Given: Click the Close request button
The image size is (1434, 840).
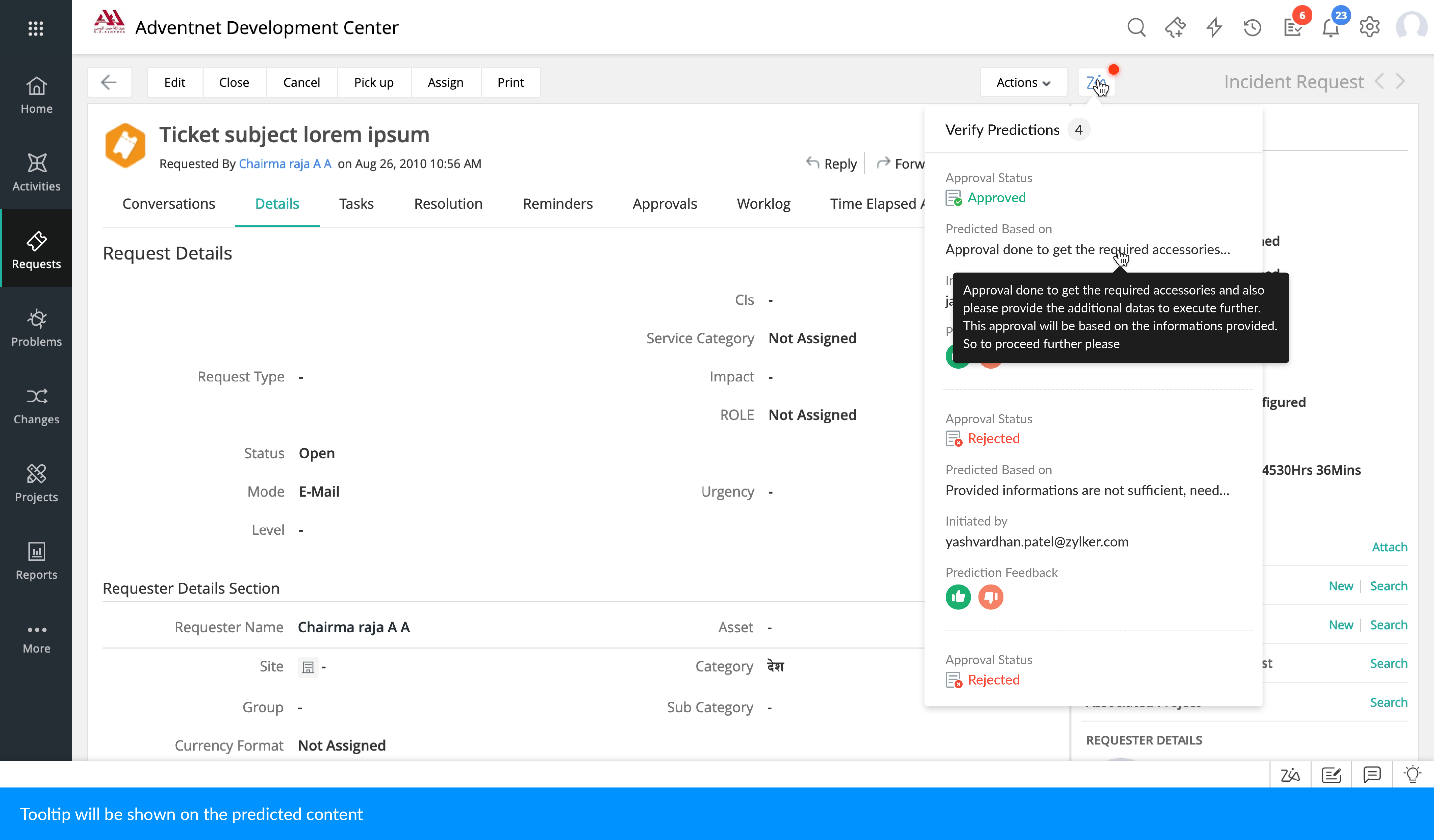Looking at the screenshot, I should click(235, 83).
